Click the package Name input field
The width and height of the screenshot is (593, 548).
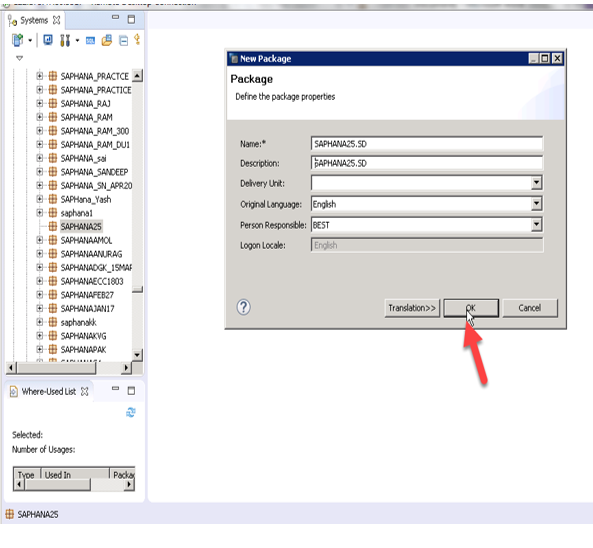click(427, 144)
